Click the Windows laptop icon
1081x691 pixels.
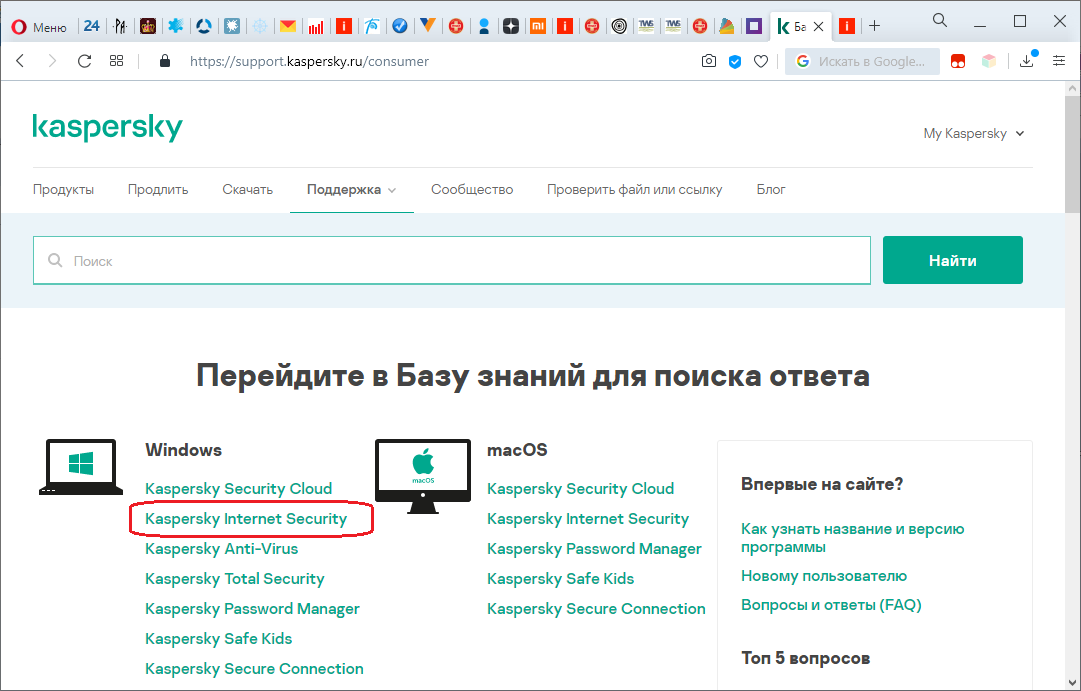[x=81, y=467]
